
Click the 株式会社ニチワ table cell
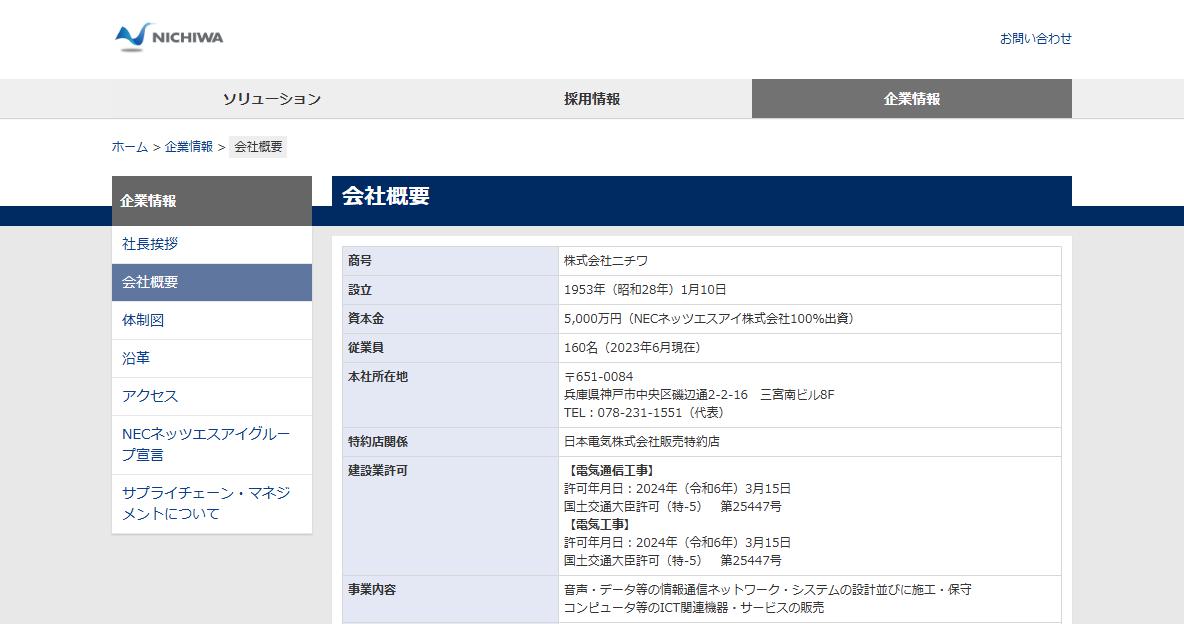(809, 261)
